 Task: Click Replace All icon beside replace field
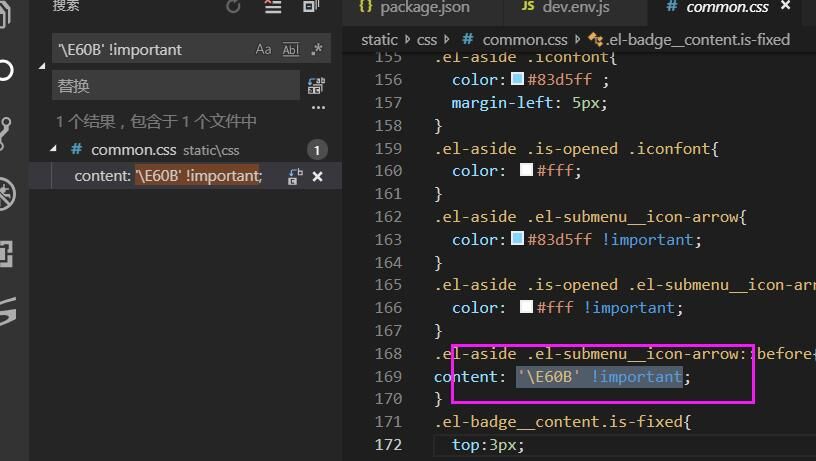pos(316,85)
